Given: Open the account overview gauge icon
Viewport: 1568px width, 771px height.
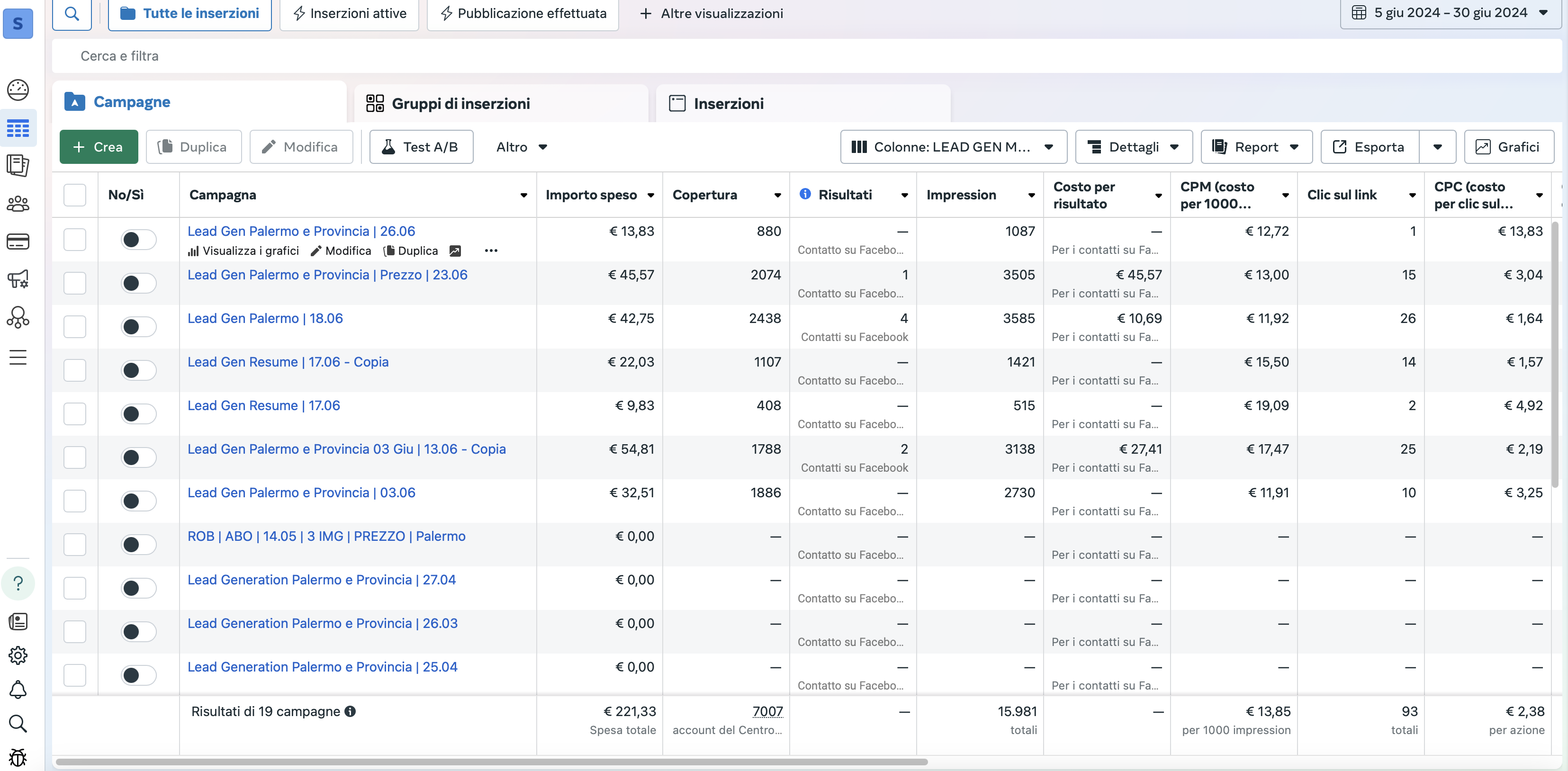Looking at the screenshot, I should coord(18,90).
